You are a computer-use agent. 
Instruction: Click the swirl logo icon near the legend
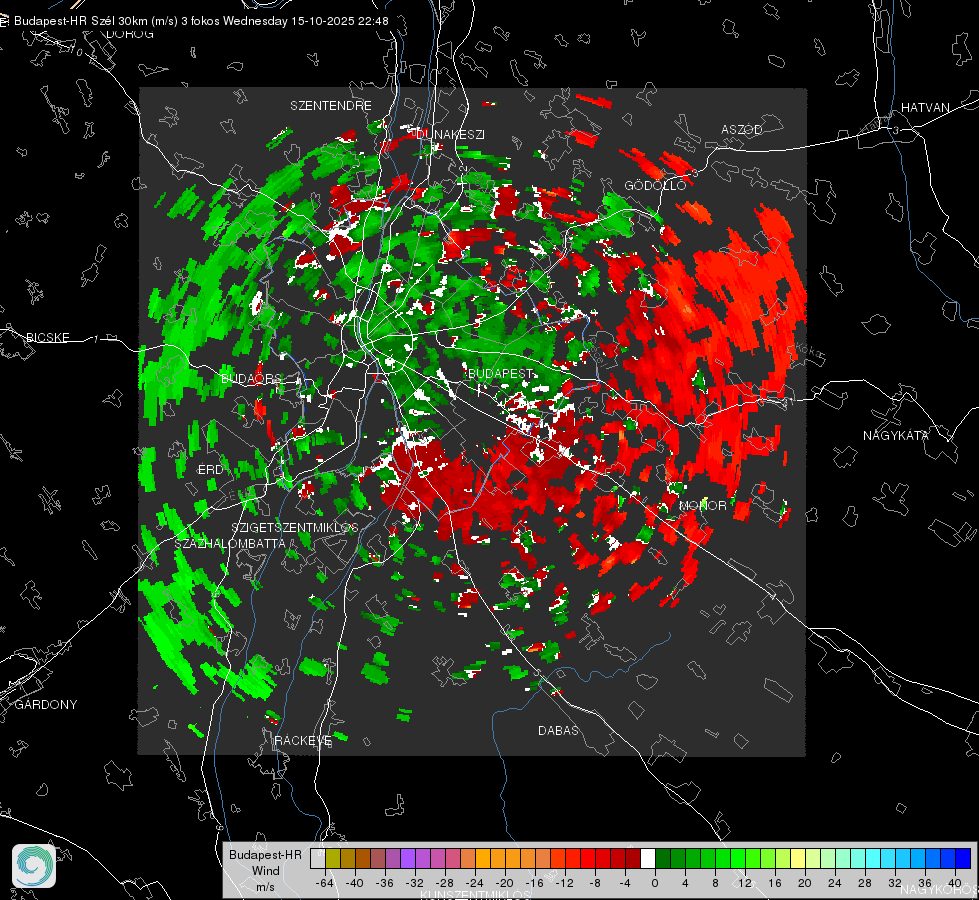coord(34,866)
